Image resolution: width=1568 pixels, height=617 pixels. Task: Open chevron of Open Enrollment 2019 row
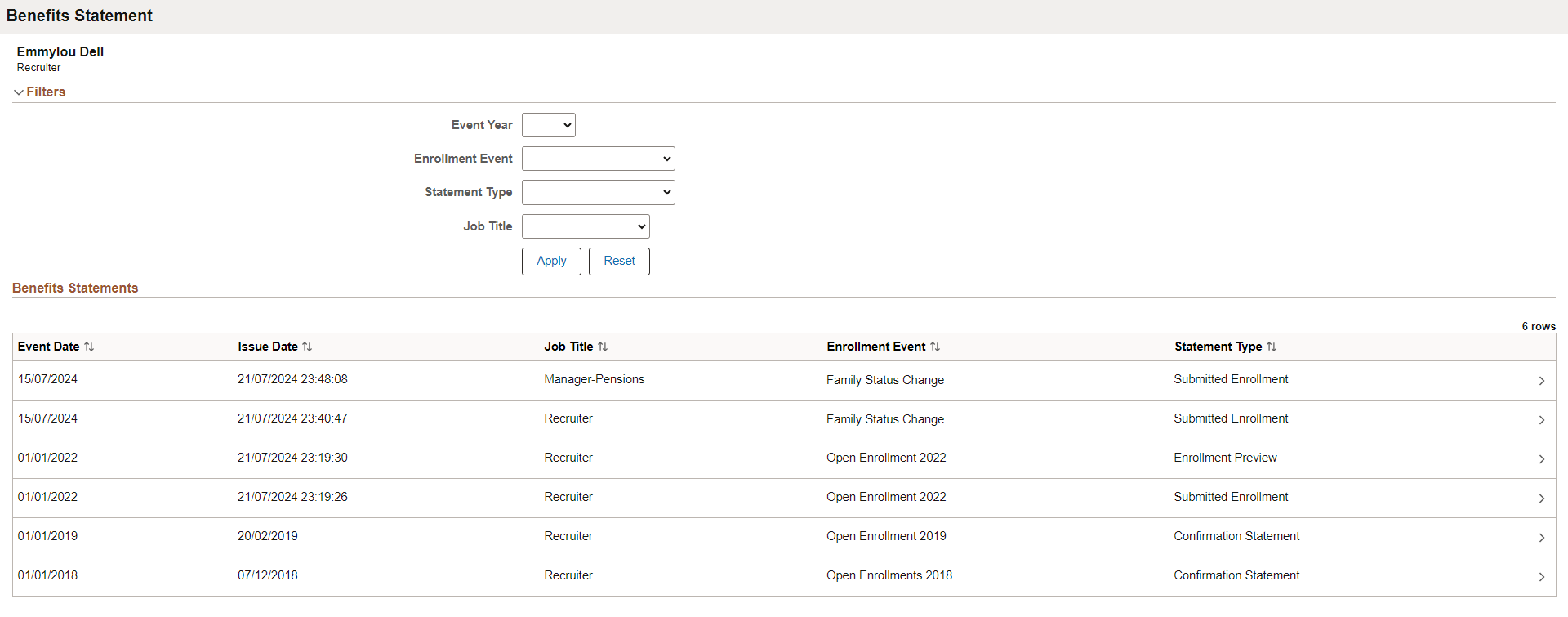click(x=1542, y=538)
